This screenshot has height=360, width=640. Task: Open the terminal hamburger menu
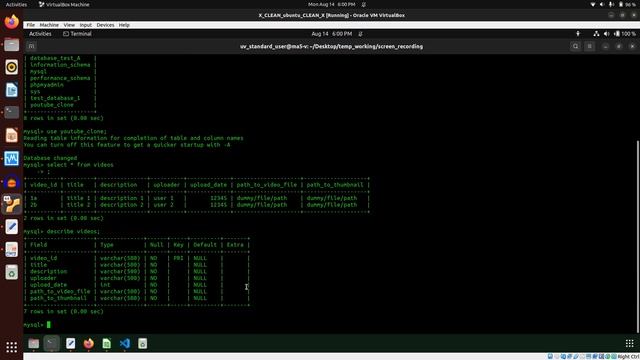tap(589, 47)
